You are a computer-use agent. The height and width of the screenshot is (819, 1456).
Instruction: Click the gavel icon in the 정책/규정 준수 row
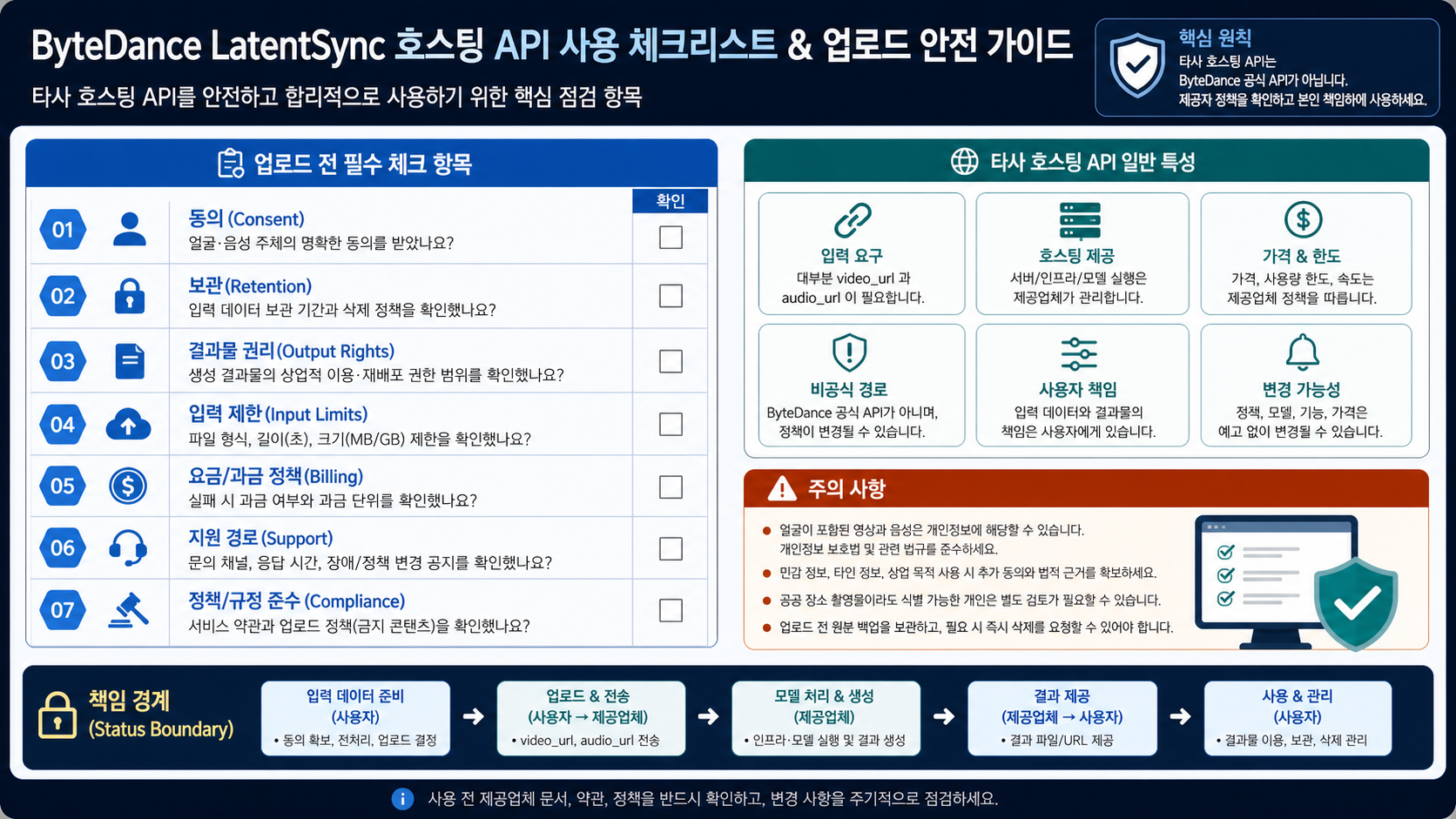click(x=128, y=609)
